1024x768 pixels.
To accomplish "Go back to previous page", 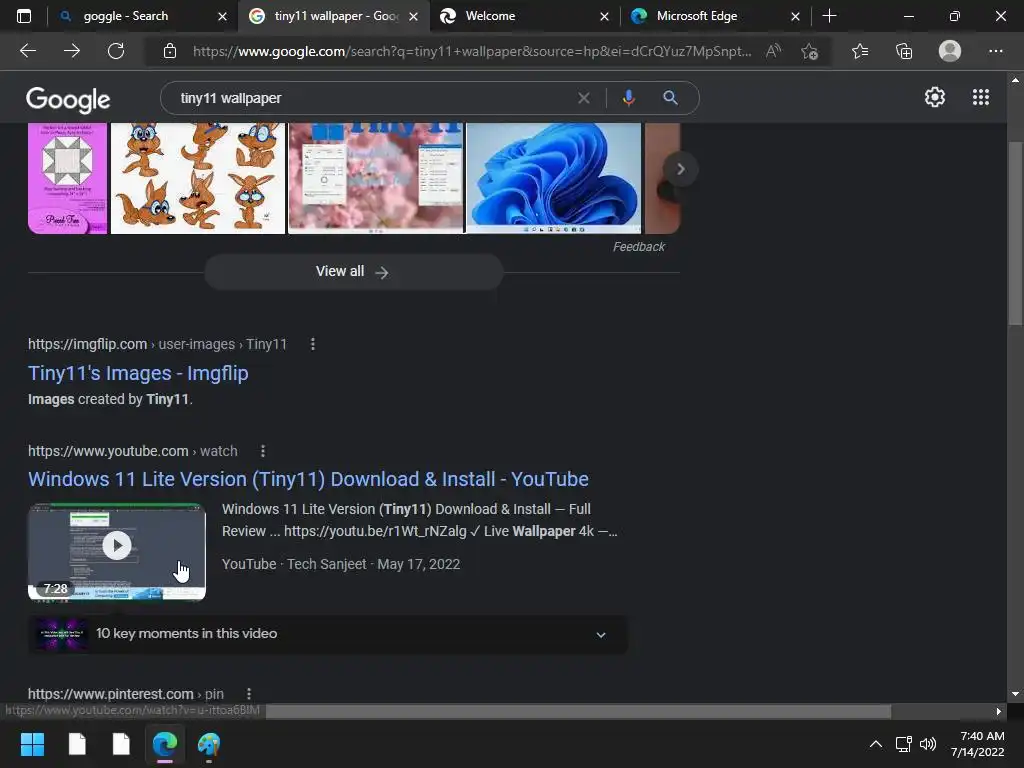I will [x=28, y=51].
